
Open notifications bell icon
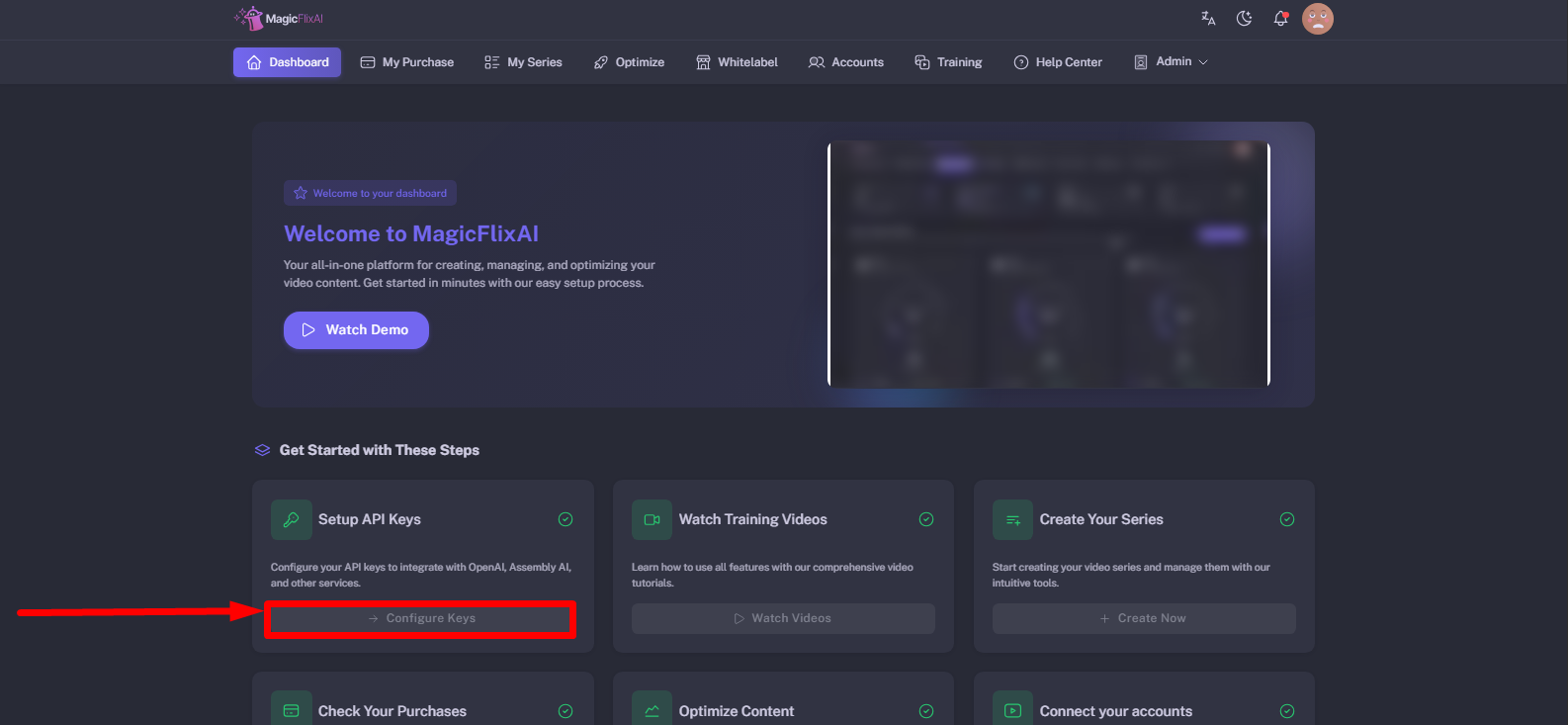(x=1280, y=18)
